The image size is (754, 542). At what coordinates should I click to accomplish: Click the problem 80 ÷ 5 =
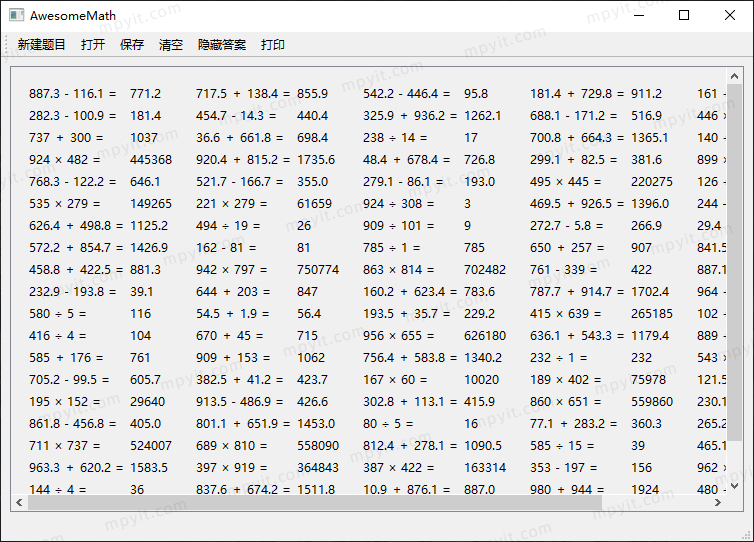tap(388, 424)
